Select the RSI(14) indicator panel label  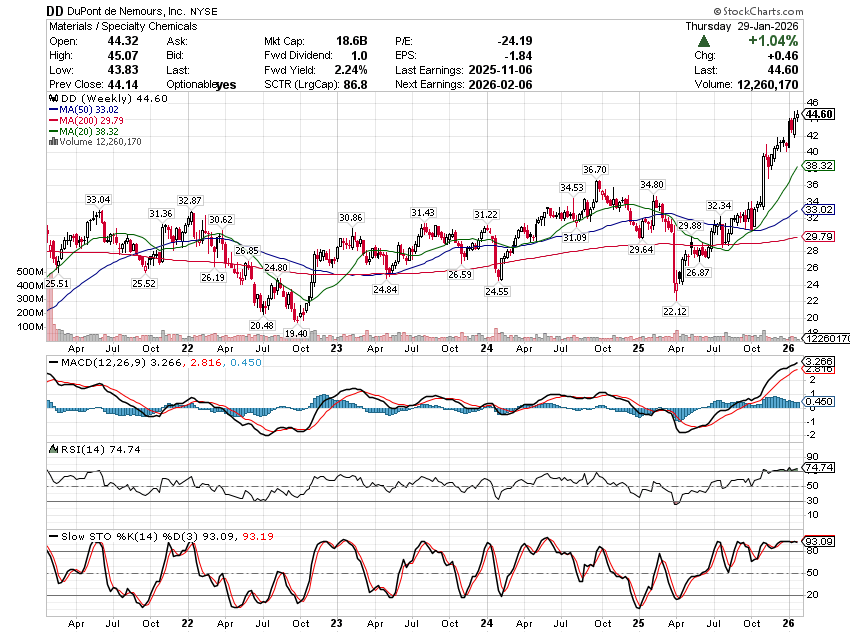(73, 450)
